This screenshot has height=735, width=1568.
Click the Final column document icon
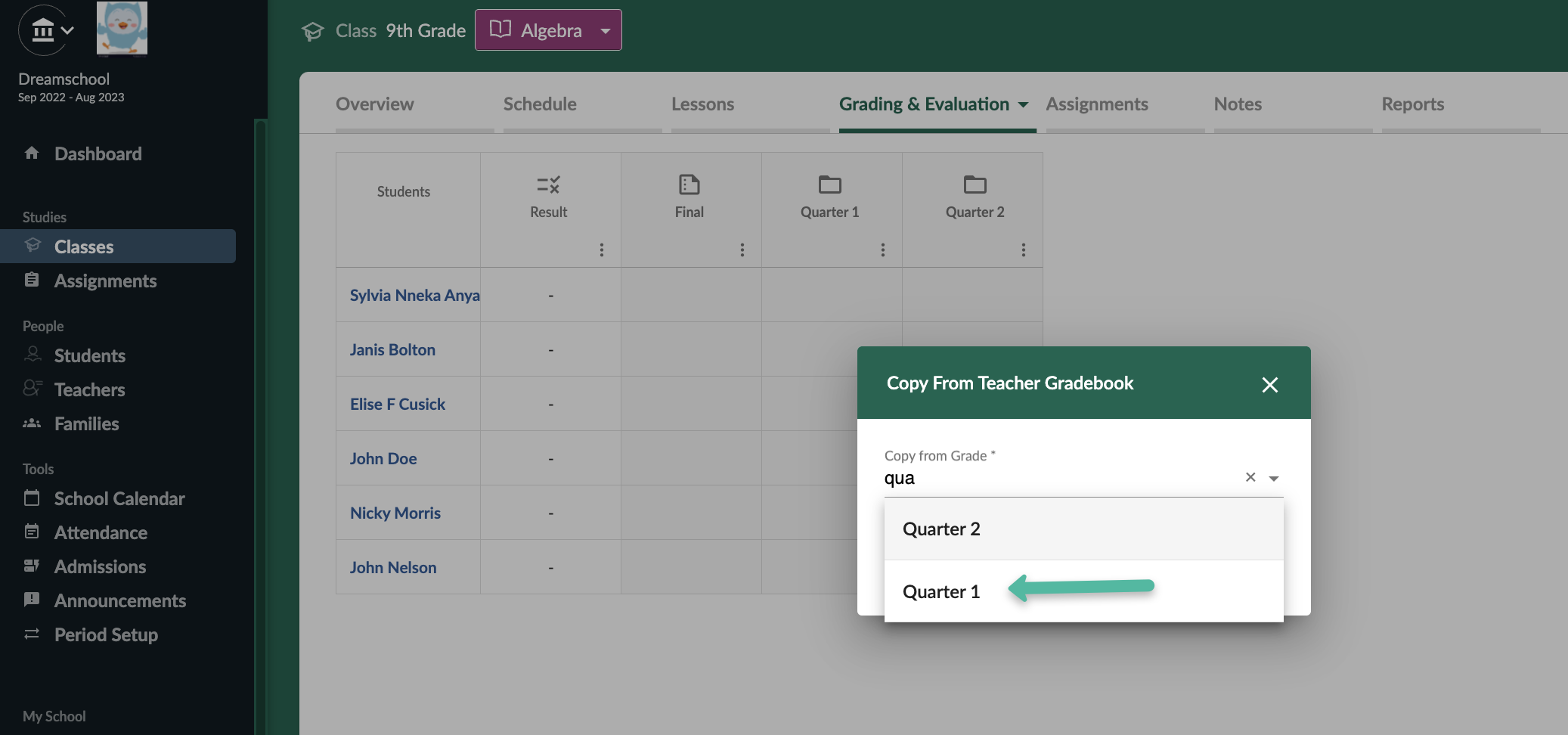(689, 185)
